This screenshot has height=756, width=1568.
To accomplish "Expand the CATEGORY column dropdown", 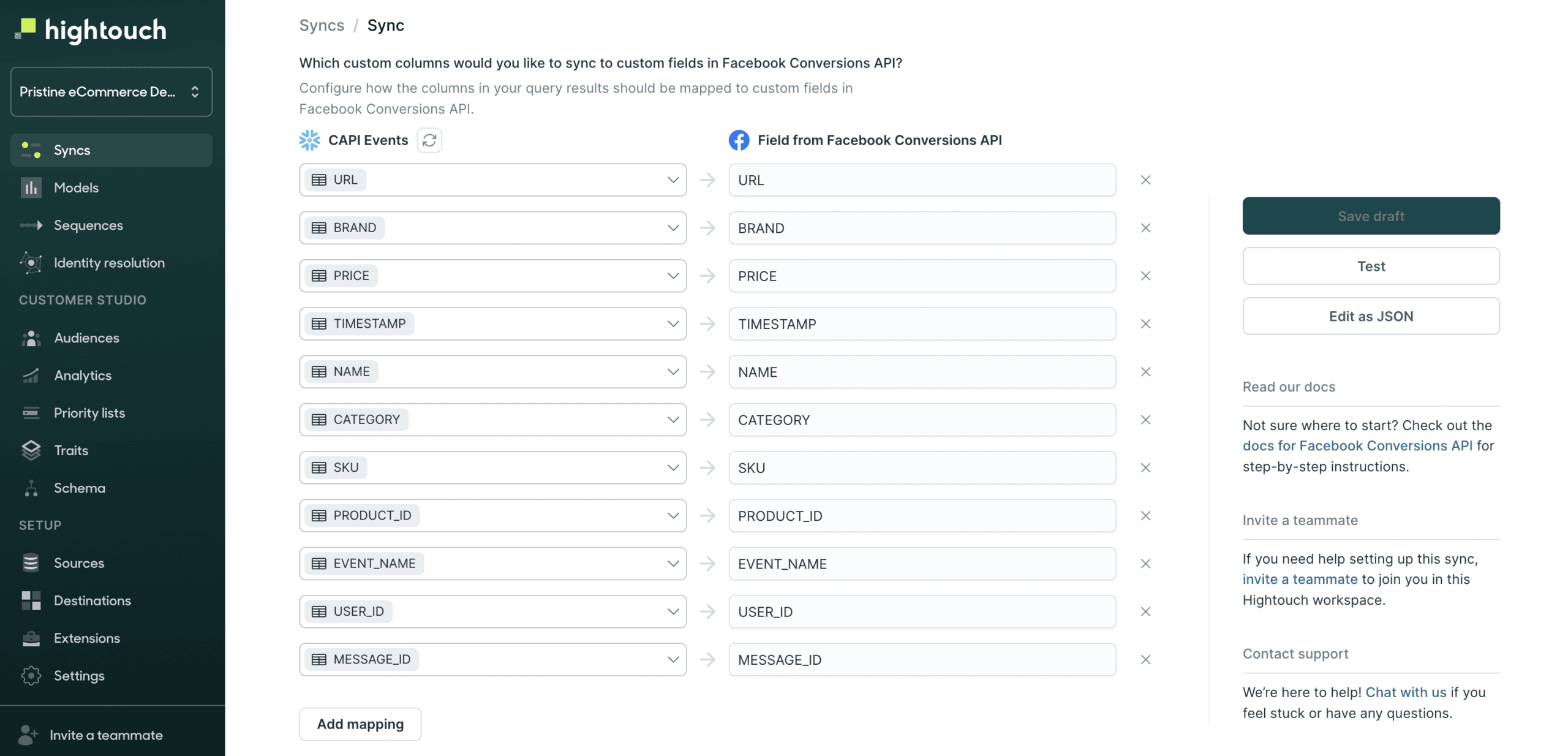I will coord(673,420).
